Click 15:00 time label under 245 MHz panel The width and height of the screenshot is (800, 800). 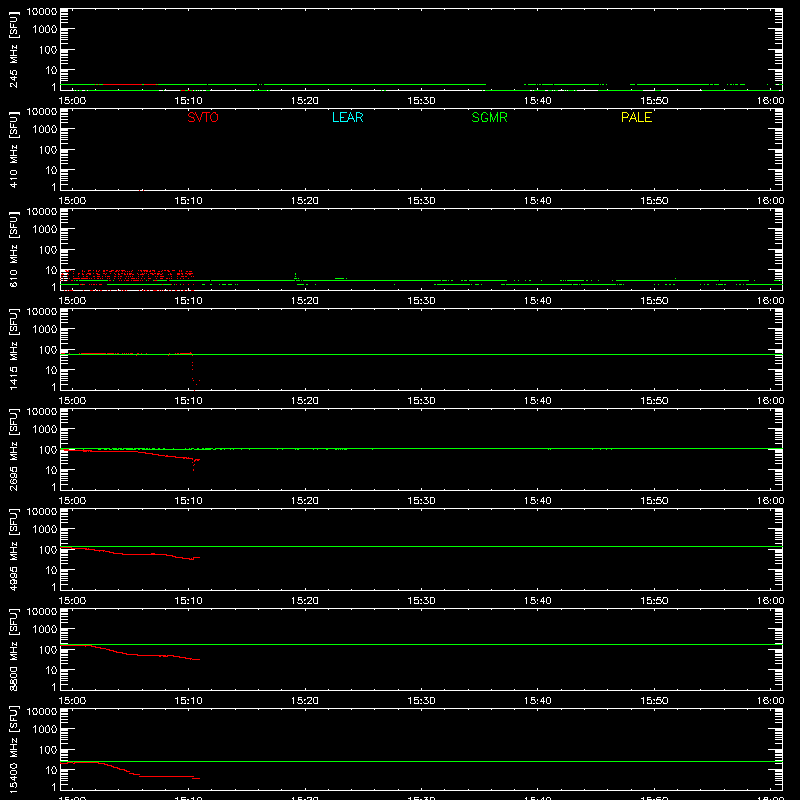click(x=72, y=101)
